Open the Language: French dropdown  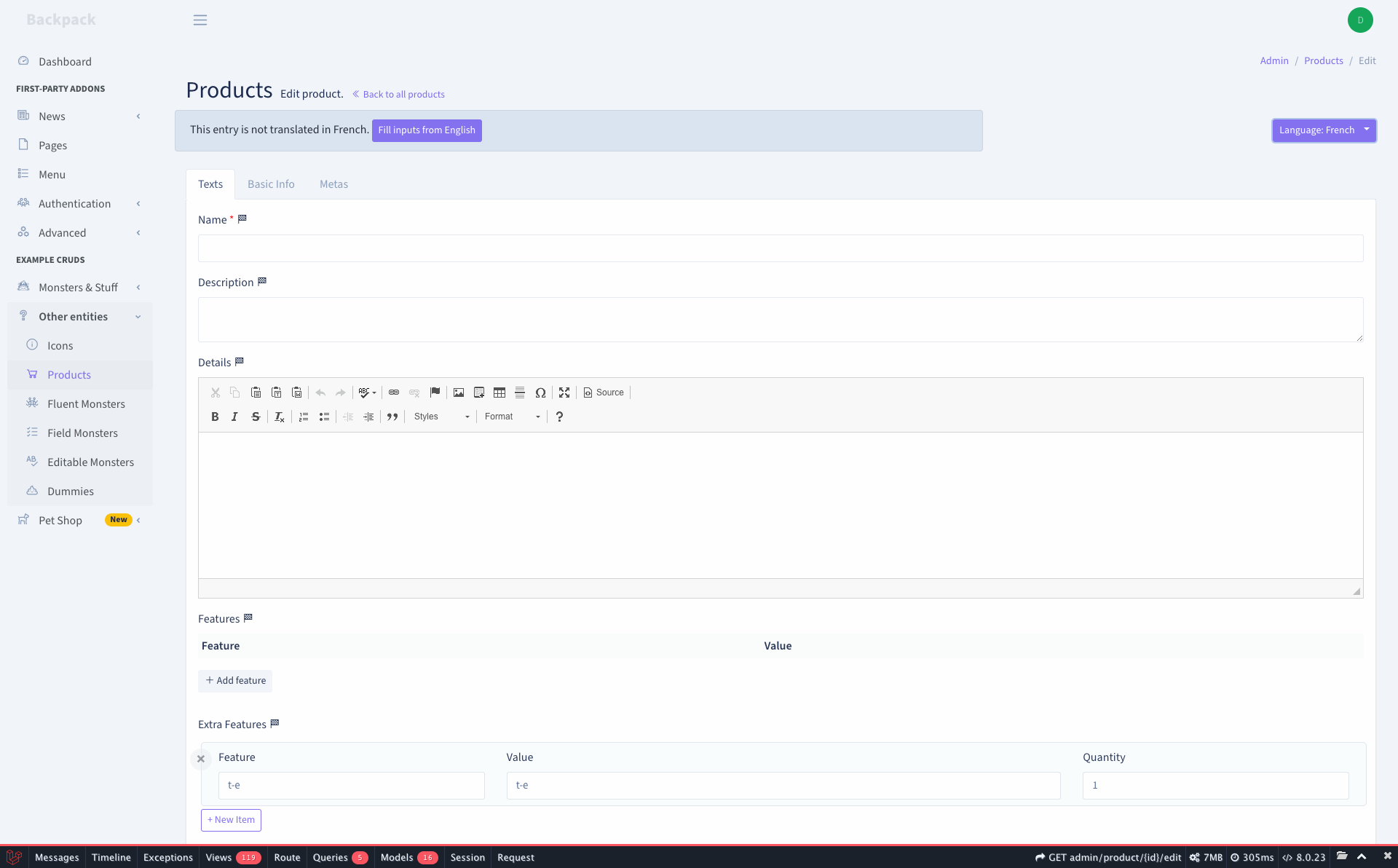[1324, 130]
